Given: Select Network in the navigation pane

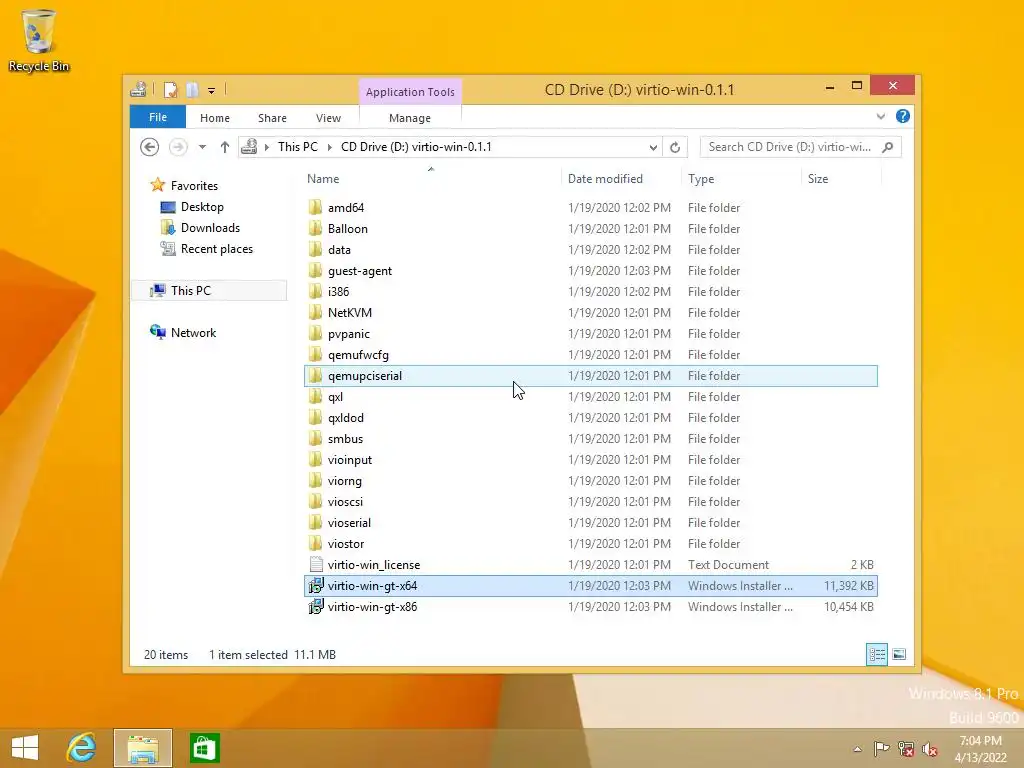Looking at the screenshot, I should click(x=183, y=332).
